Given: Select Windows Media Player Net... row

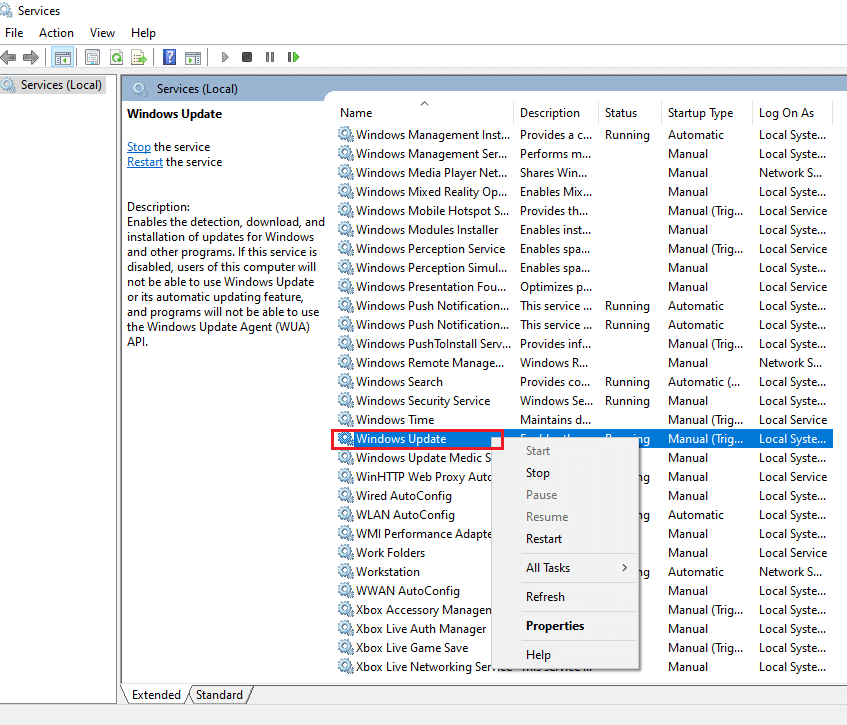Looking at the screenshot, I should [x=582, y=172].
